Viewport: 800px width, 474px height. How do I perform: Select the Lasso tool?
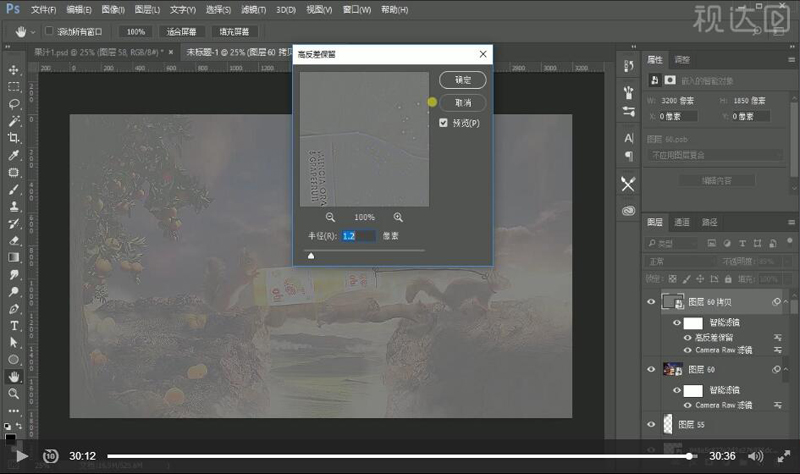14,104
